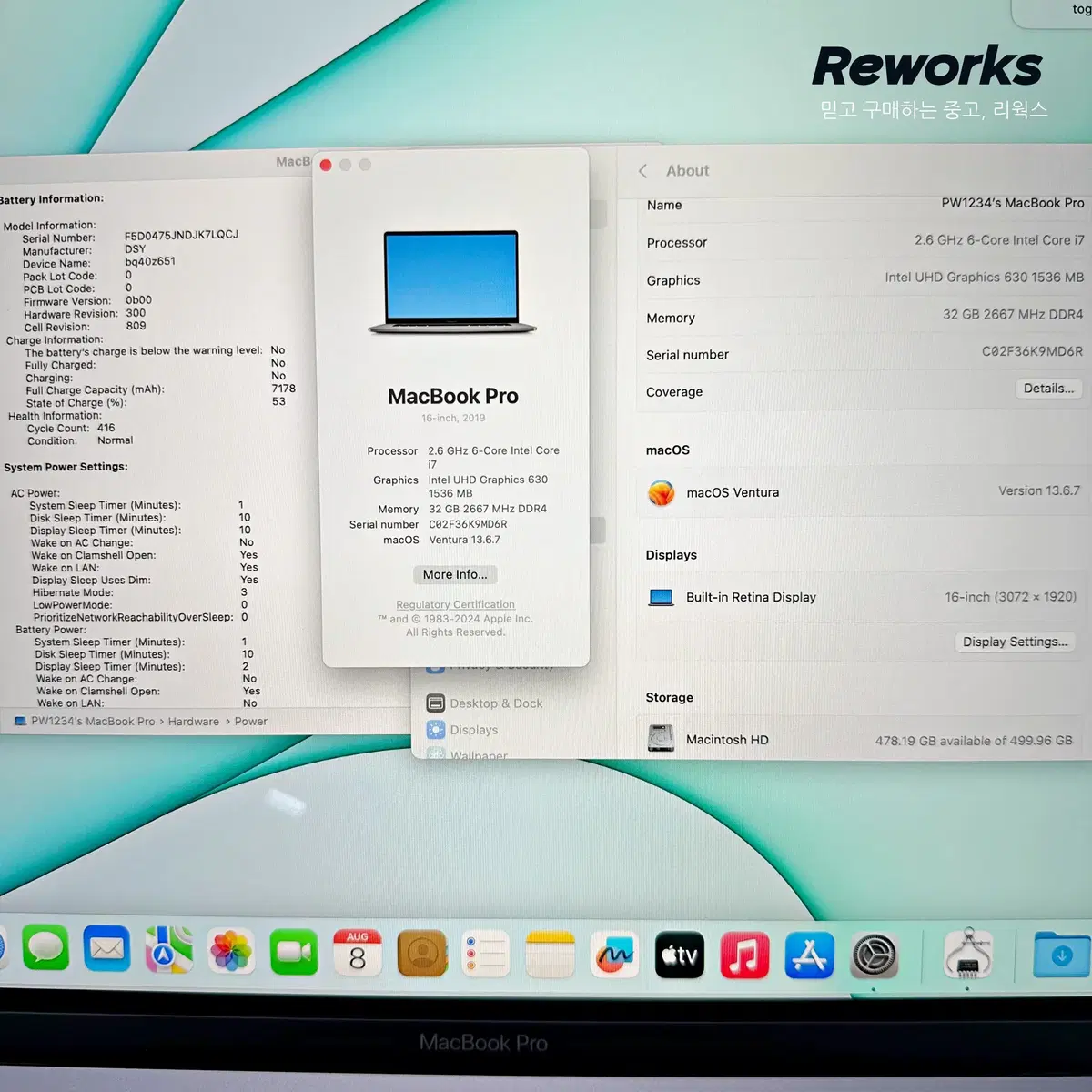Open Display Settings... button
Screen dimensions: 1092x1092
(1016, 642)
